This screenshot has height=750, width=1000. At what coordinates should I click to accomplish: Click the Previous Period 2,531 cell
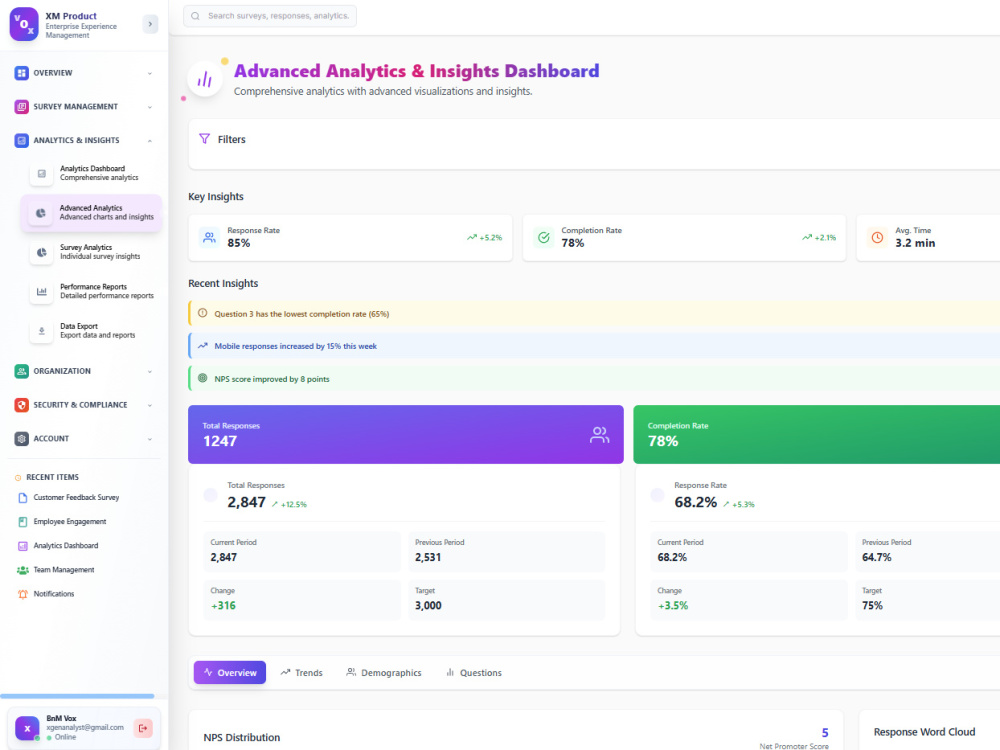(x=506, y=551)
